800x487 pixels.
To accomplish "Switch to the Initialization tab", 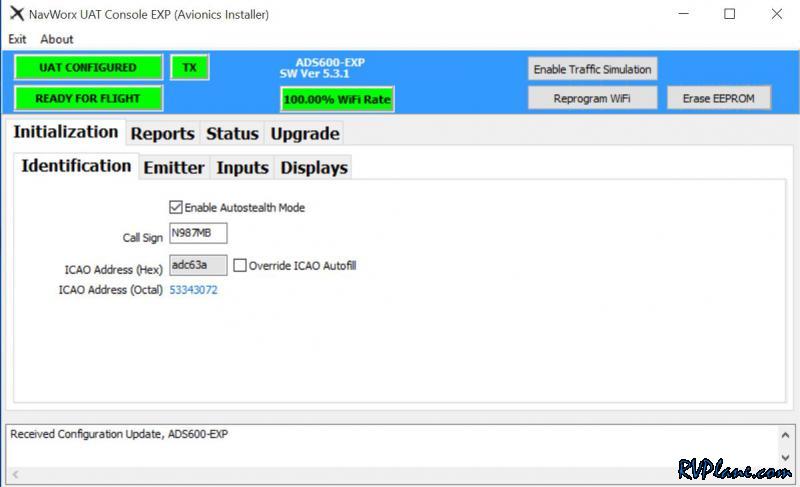I will tap(65, 132).
